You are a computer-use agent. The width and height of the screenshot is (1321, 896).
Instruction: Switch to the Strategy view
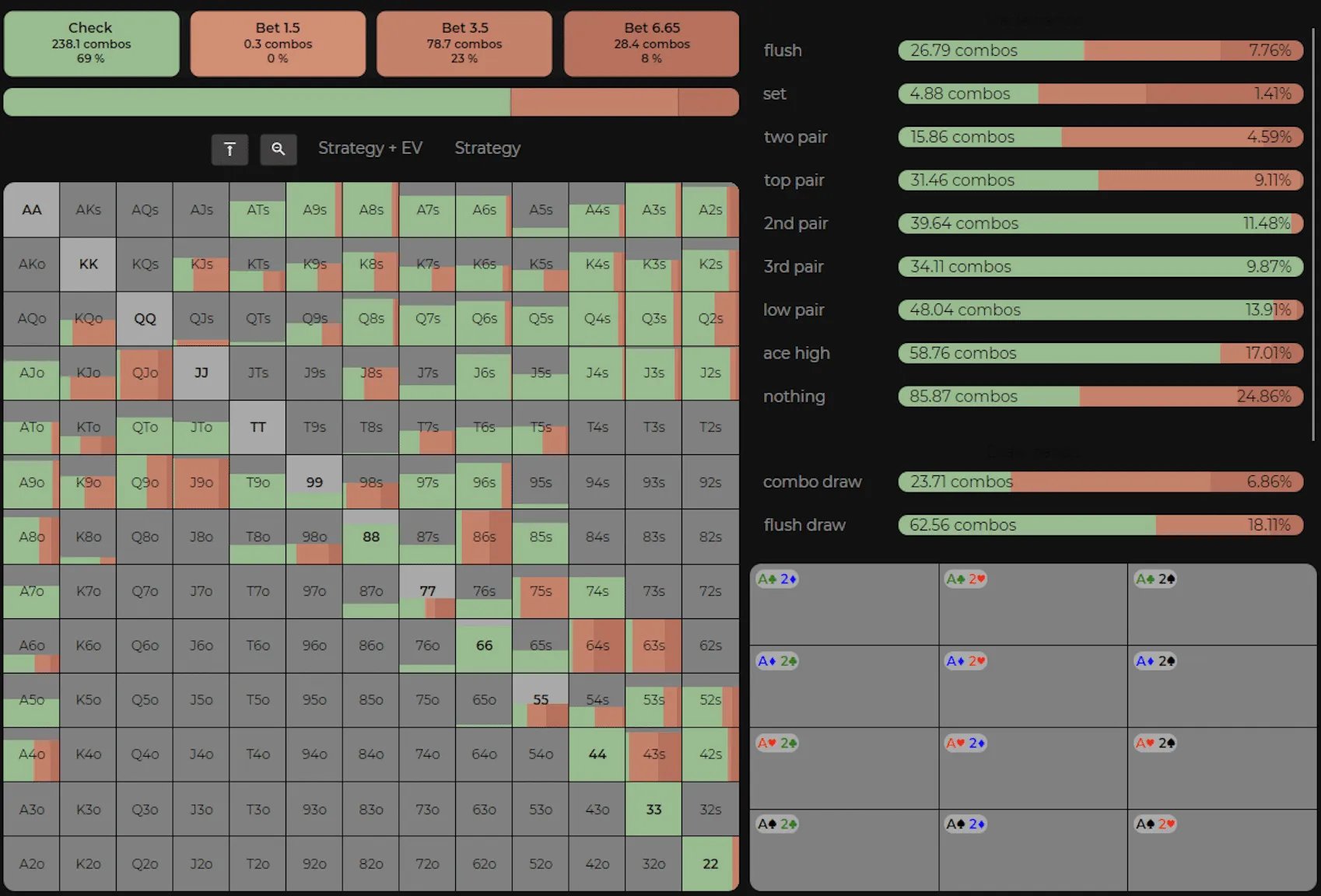click(488, 148)
